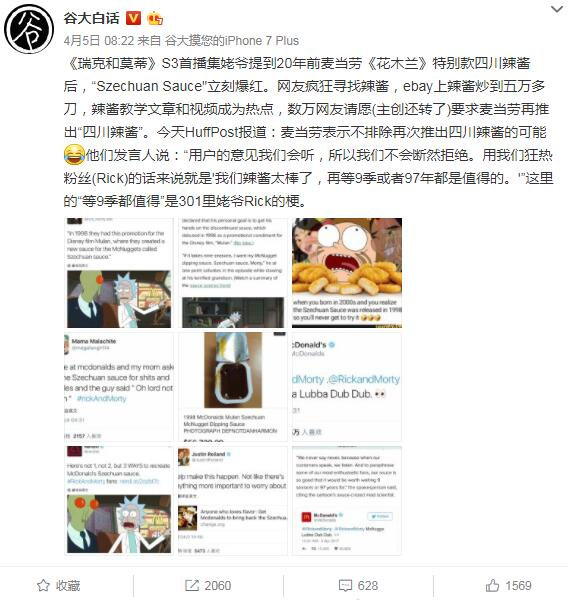Open thumbnail of 1998 Mulan promotion tweet

pos(119,273)
